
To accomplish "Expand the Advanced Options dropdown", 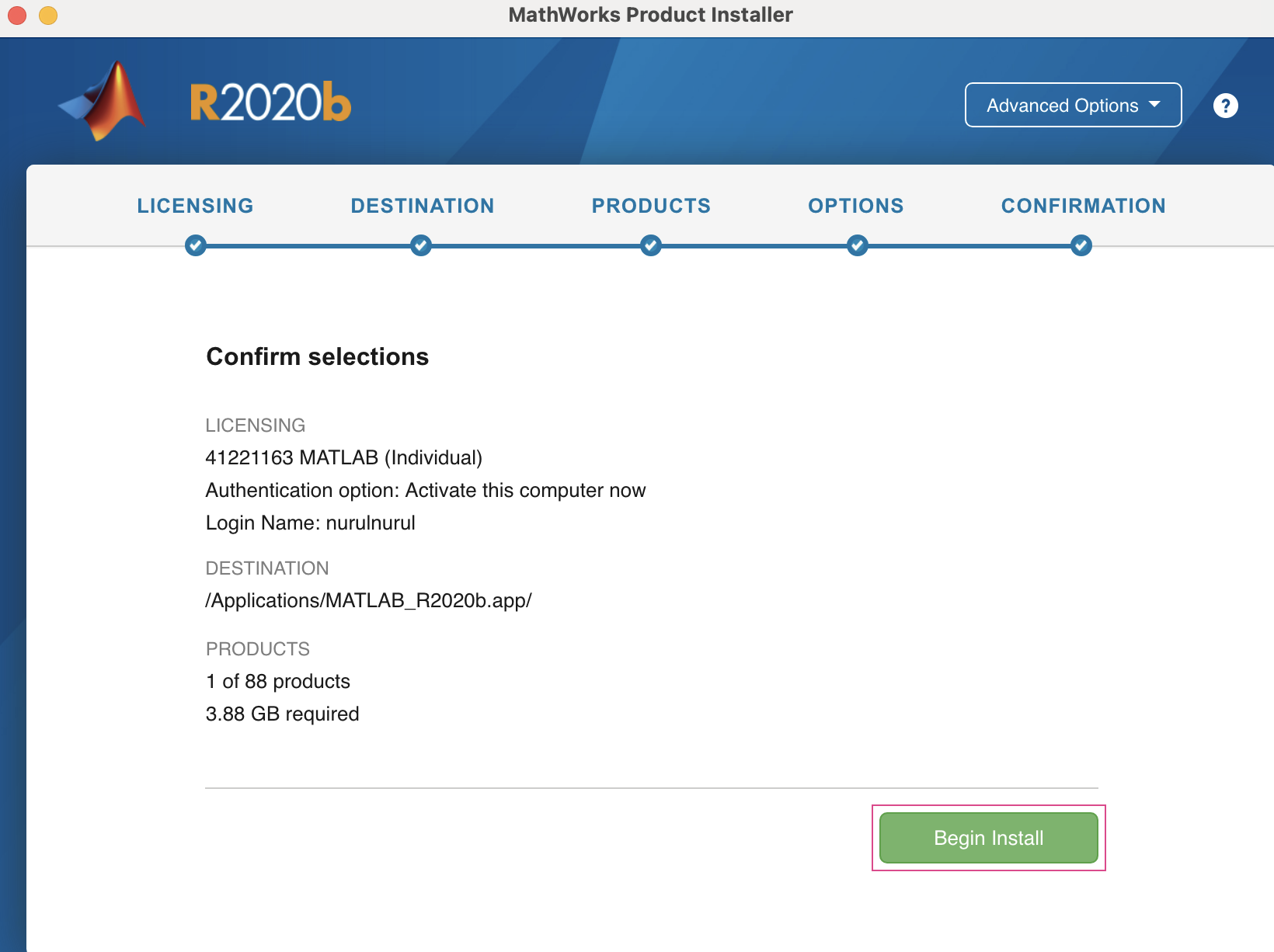I will coord(1073,105).
